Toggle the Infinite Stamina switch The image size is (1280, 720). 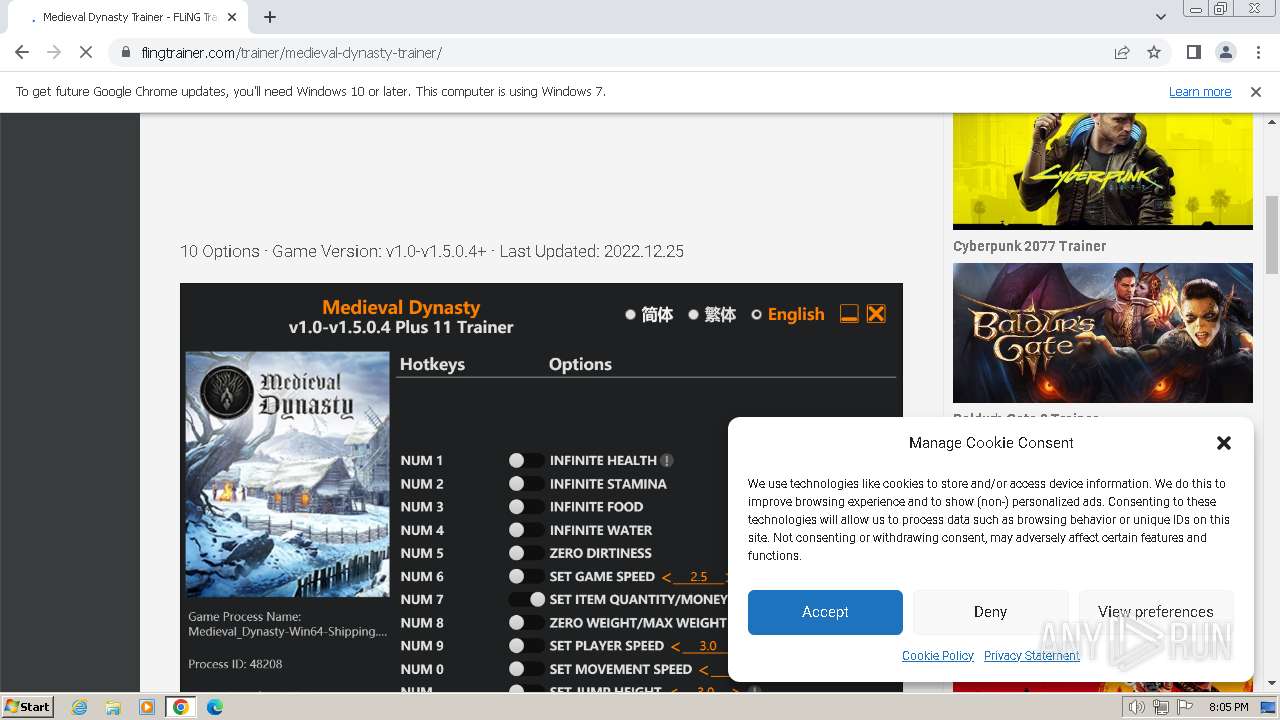(526, 484)
